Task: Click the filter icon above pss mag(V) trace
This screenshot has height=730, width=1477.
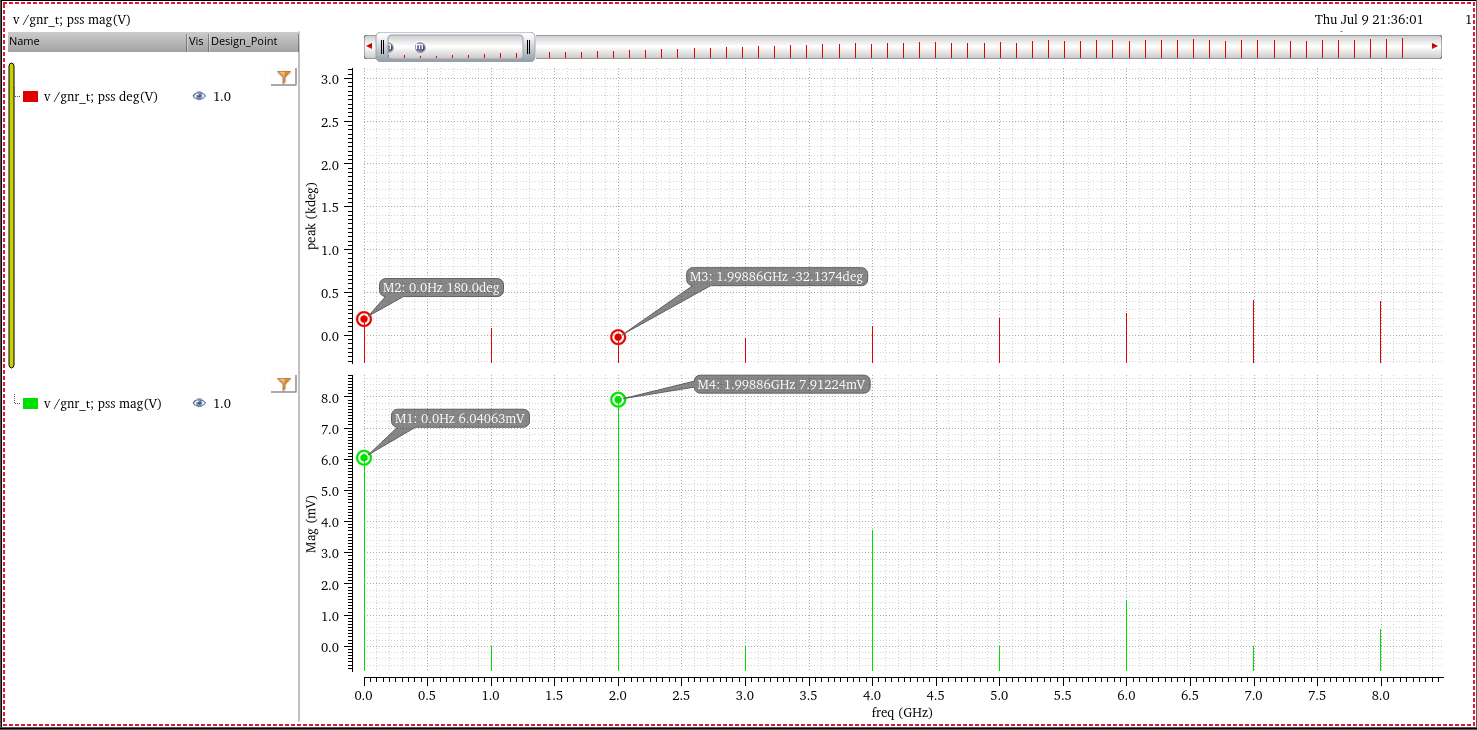Action: coord(284,384)
